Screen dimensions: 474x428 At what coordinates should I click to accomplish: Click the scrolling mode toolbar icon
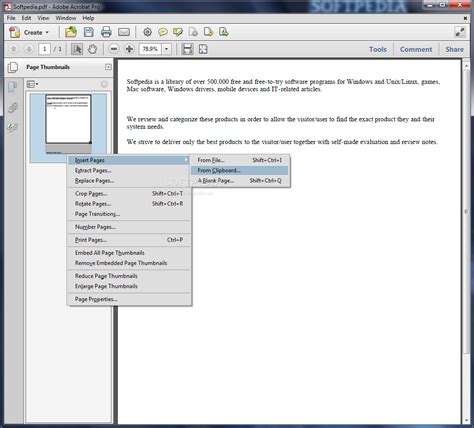[187, 49]
